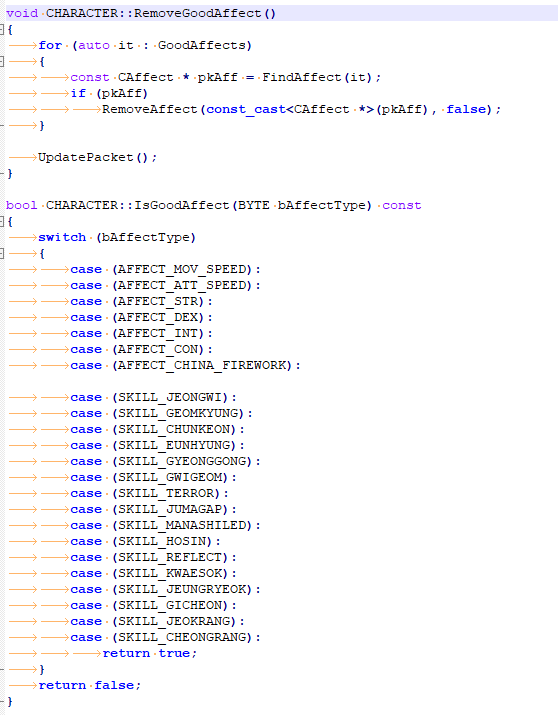
Task: Click the SKILL_JEONGWI case line
Action: pos(153,398)
